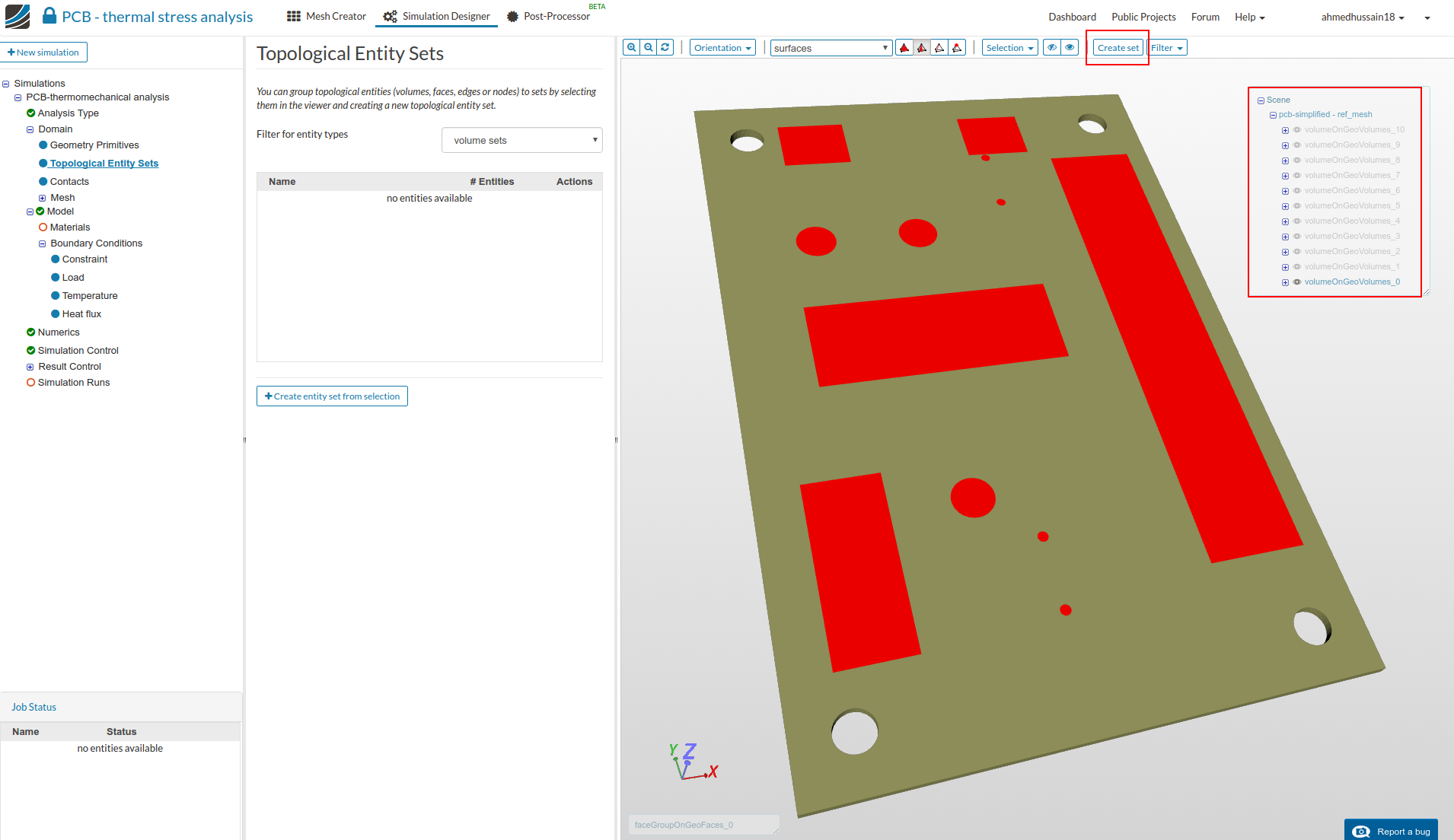Open the Dashboard page
This screenshot has width=1454, height=840.
click(x=1072, y=17)
